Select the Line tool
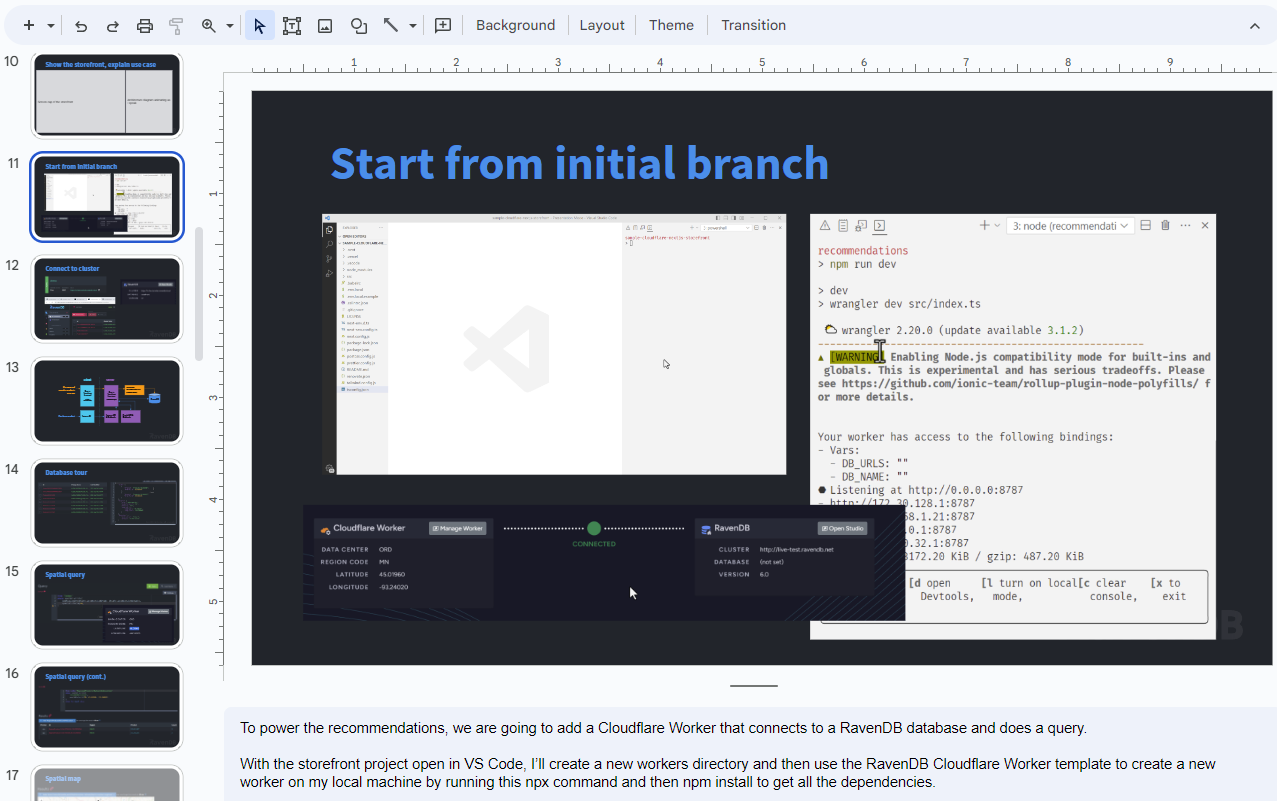This screenshot has width=1277, height=801. coord(391,25)
